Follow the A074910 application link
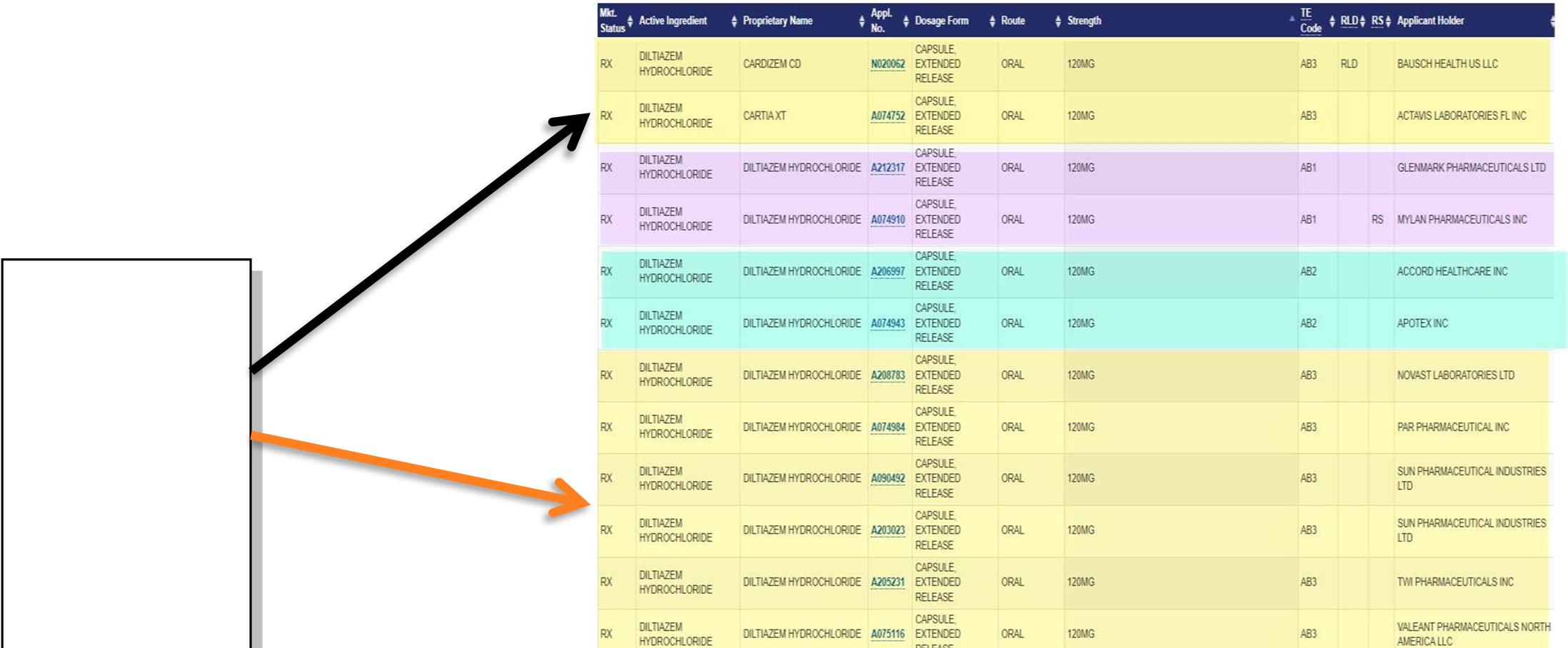This screenshot has height=648, width=1568. pyautogui.click(x=888, y=220)
